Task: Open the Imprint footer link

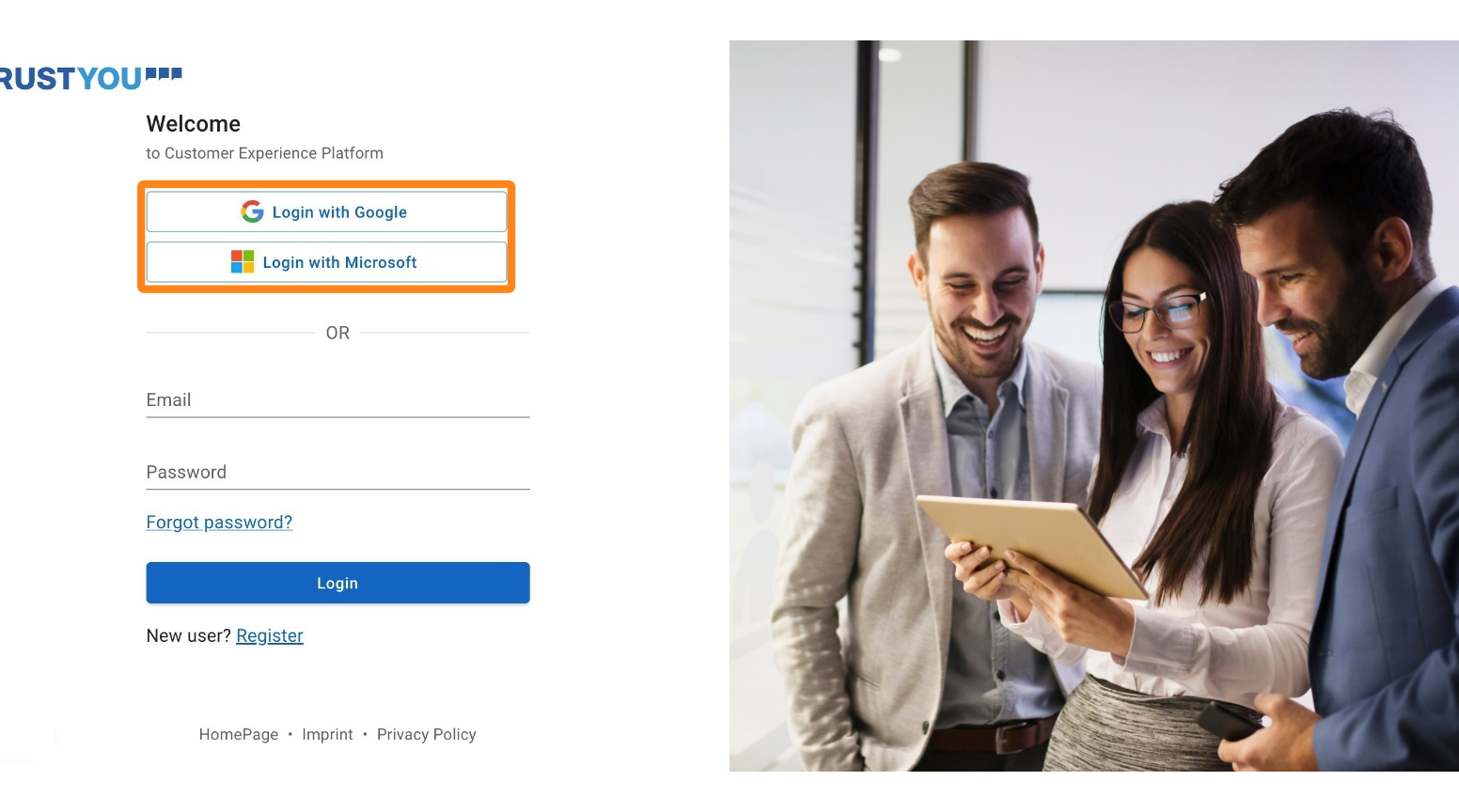Action: (x=327, y=735)
